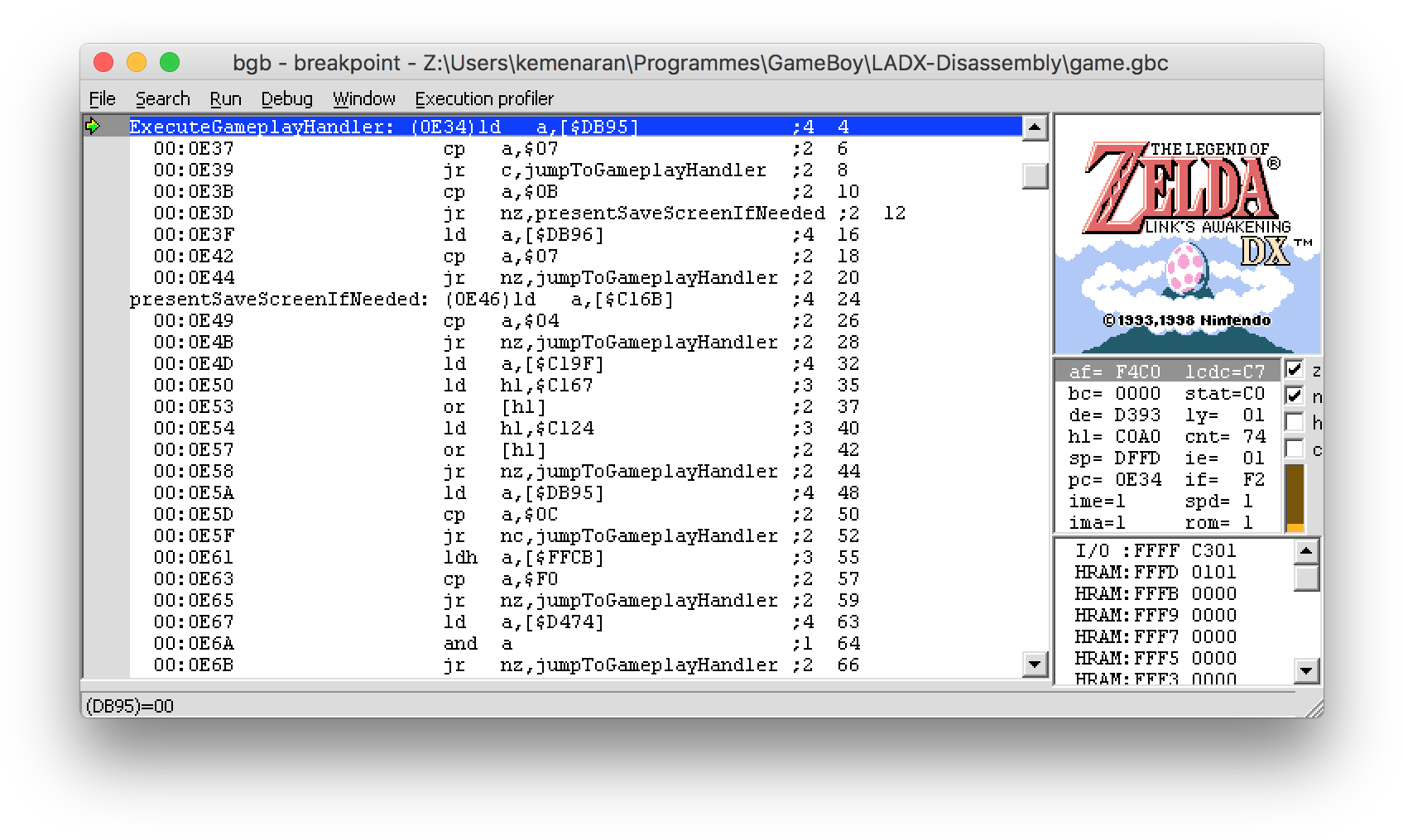Toggle the n flag checkbox
The height and width of the screenshot is (840, 1403).
tap(1295, 396)
